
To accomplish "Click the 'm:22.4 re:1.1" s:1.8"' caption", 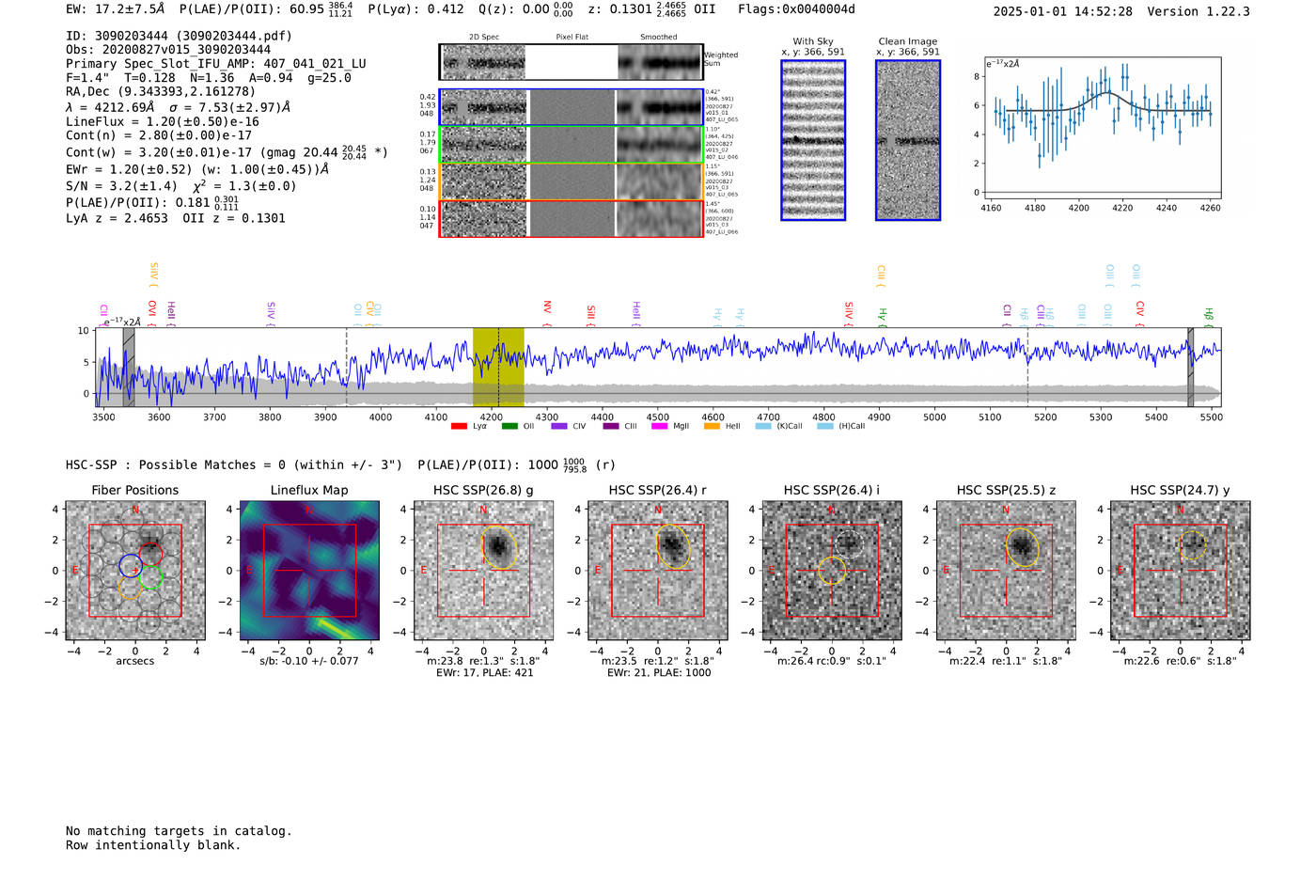I will tap(1006, 661).
